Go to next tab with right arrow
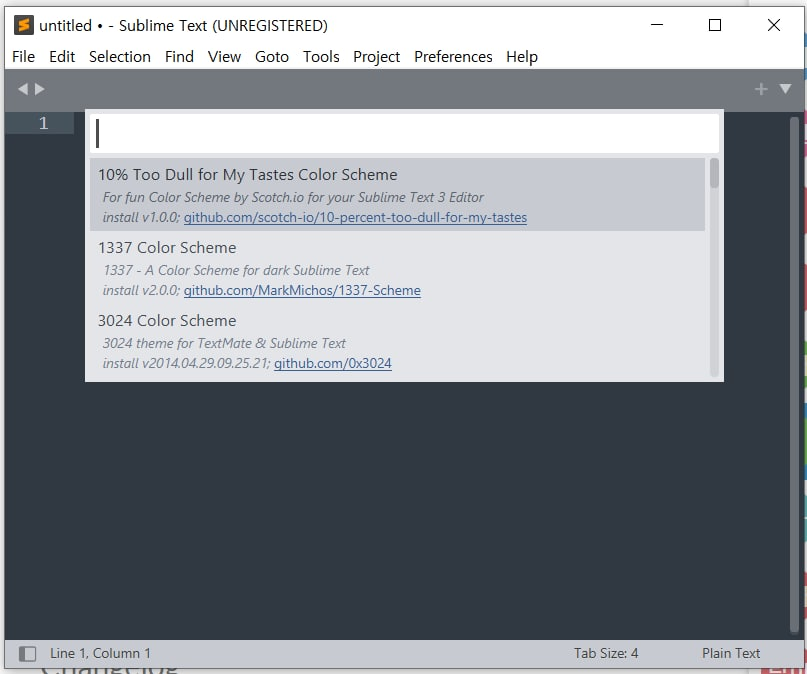The image size is (807, 674). [40, 89]
